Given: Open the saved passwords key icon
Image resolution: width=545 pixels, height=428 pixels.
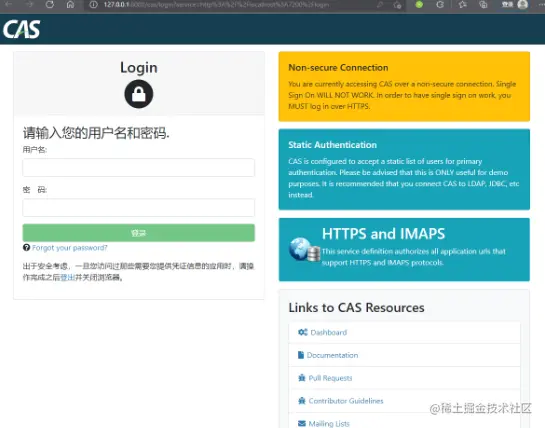Looking at the screenshot, I should [380, 5].
